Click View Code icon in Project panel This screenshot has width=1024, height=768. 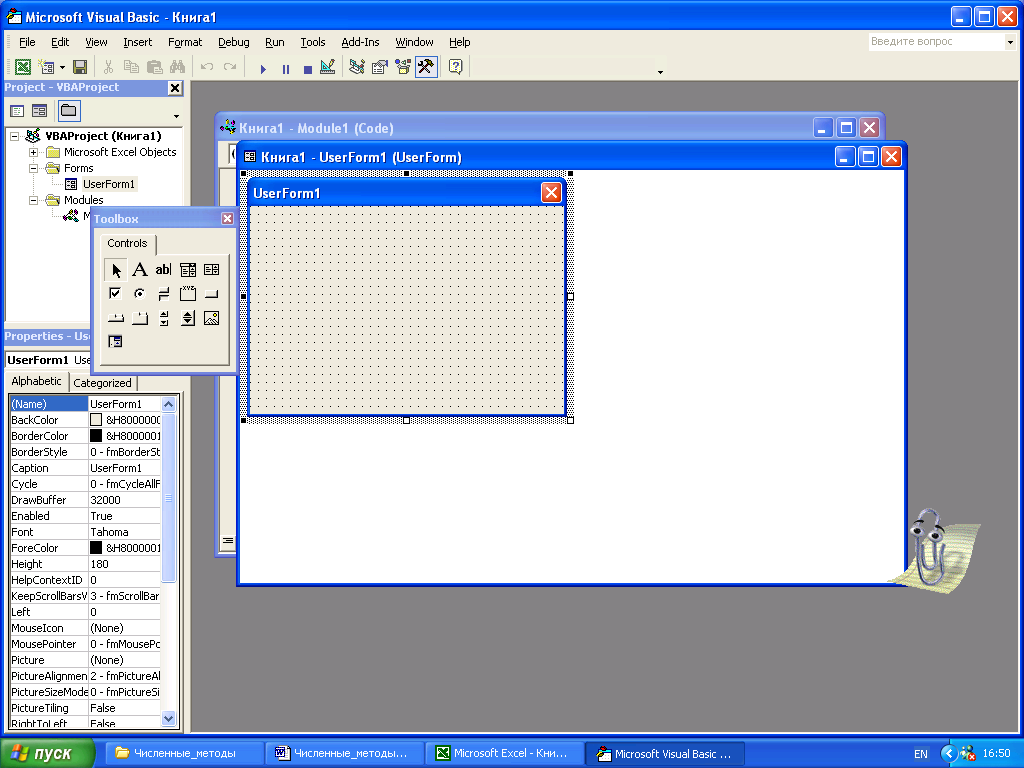(17, 111)
